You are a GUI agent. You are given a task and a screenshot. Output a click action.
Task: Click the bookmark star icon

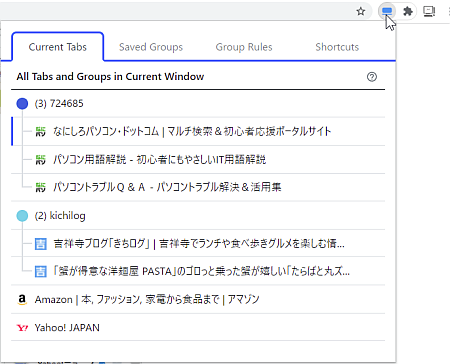[x=361, y=12]
